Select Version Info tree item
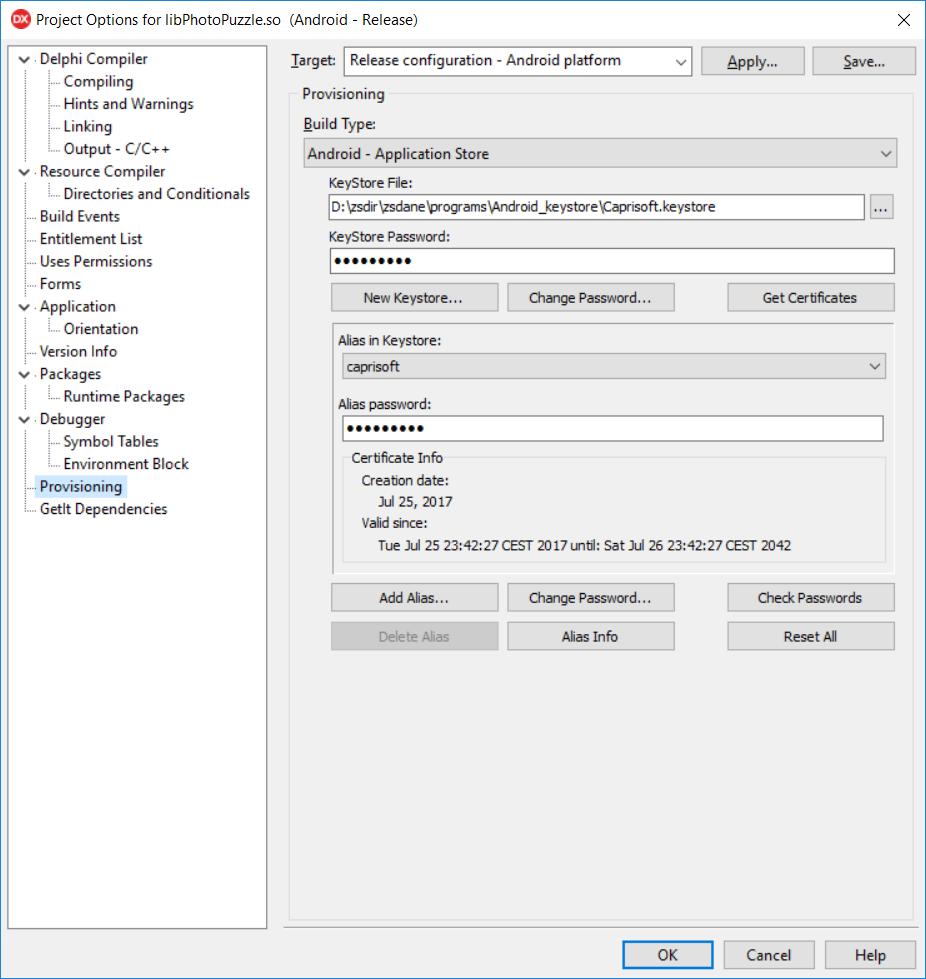The image size is (926, 979). (x=78, y=351)
